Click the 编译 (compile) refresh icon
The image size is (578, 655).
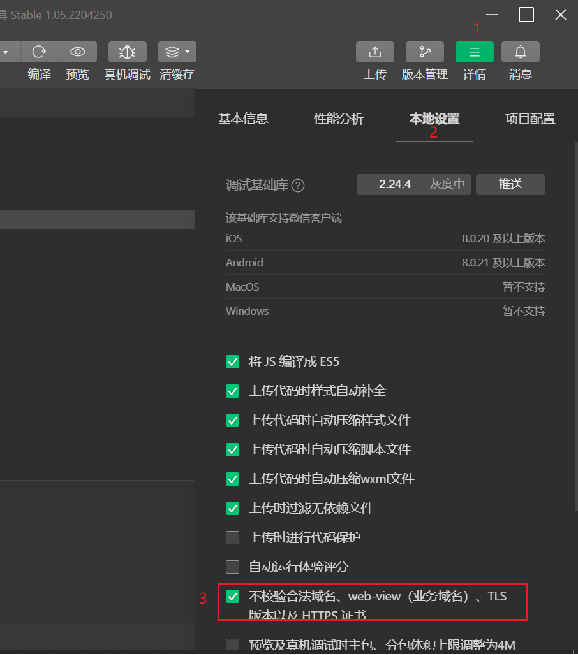point(39,52)
